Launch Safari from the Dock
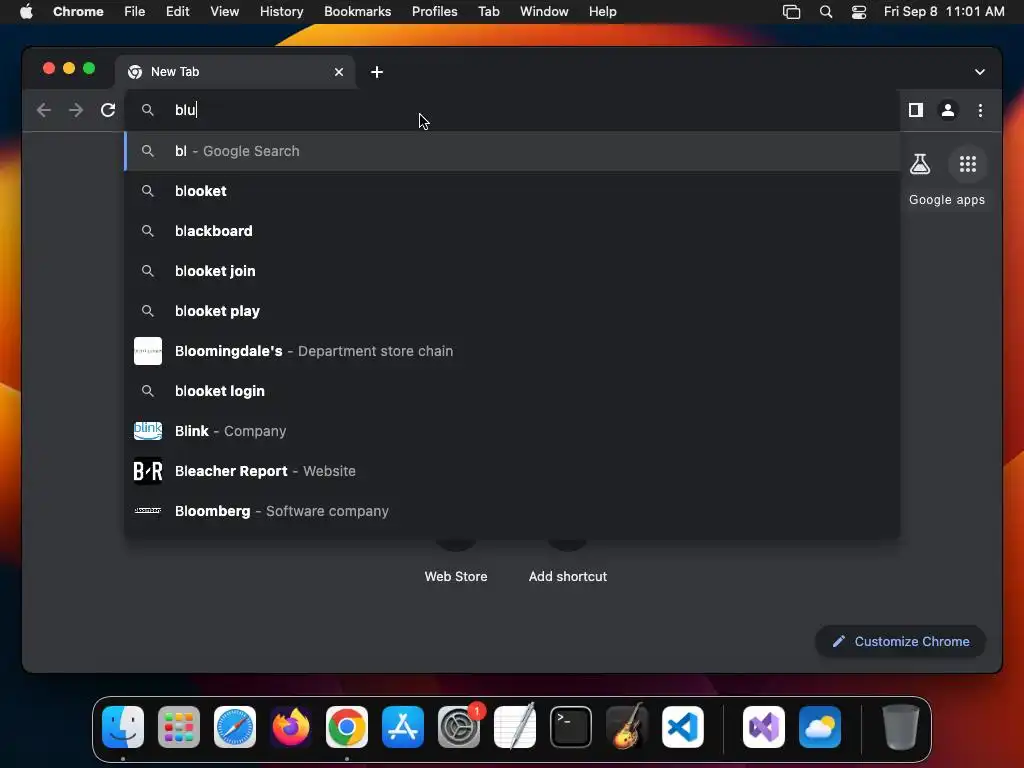1024x768 pixels. 235,727
